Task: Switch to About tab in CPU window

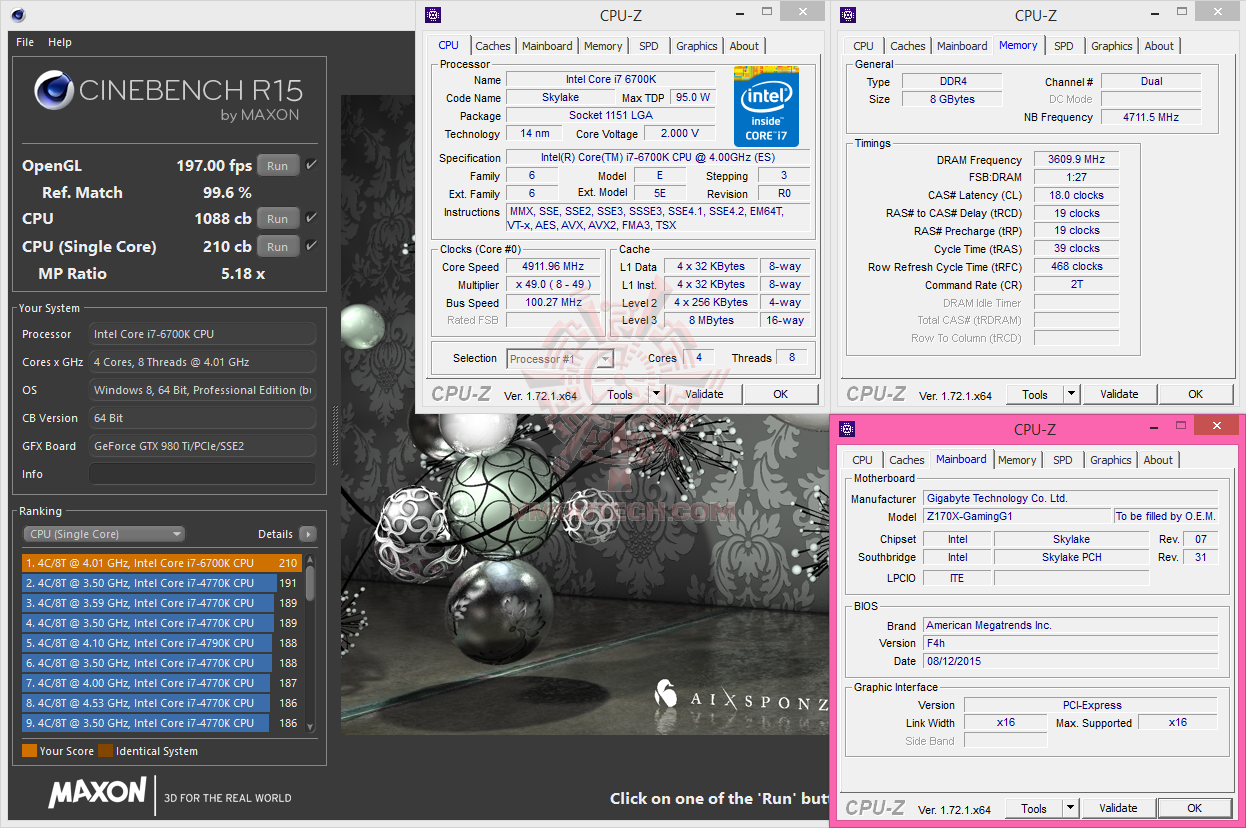Action: pos(744,46)
